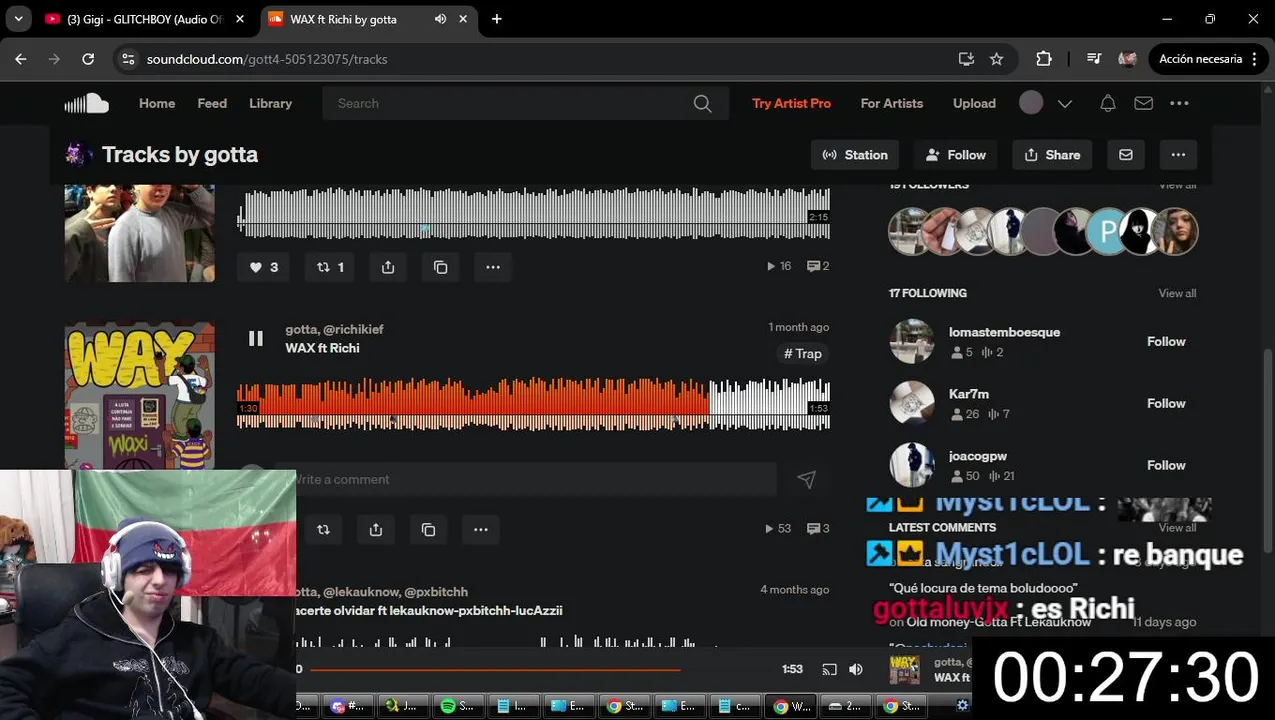Viewport: 1275px width, 720px height.
Task: Repost the WAX ft Richi track
Action: (x=323, y=529)
